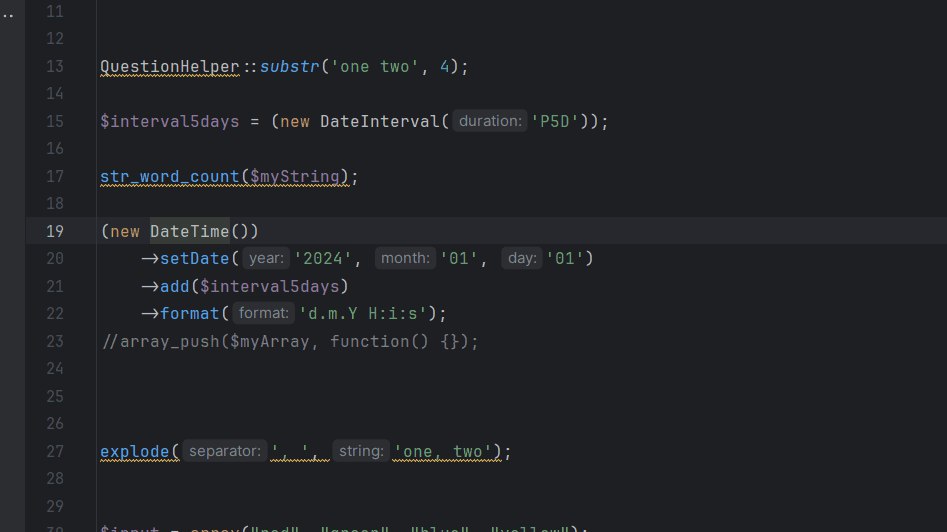Click the str_word_count function name

[170, 176]
